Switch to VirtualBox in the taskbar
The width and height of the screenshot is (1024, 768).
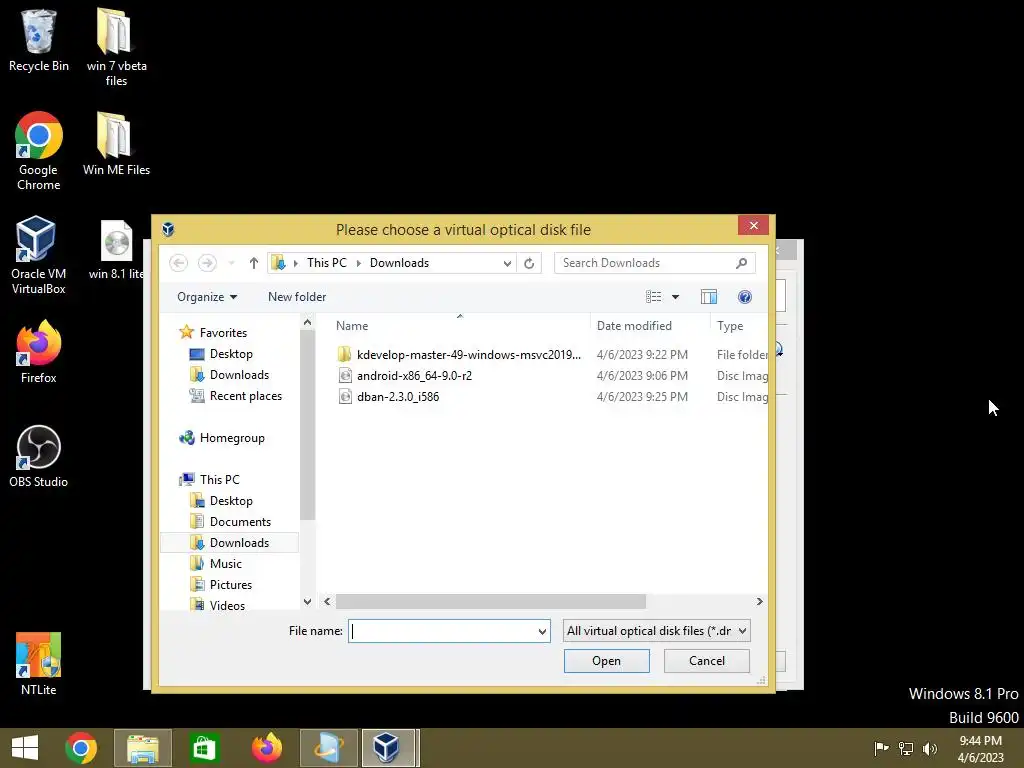tap(389, 748)
